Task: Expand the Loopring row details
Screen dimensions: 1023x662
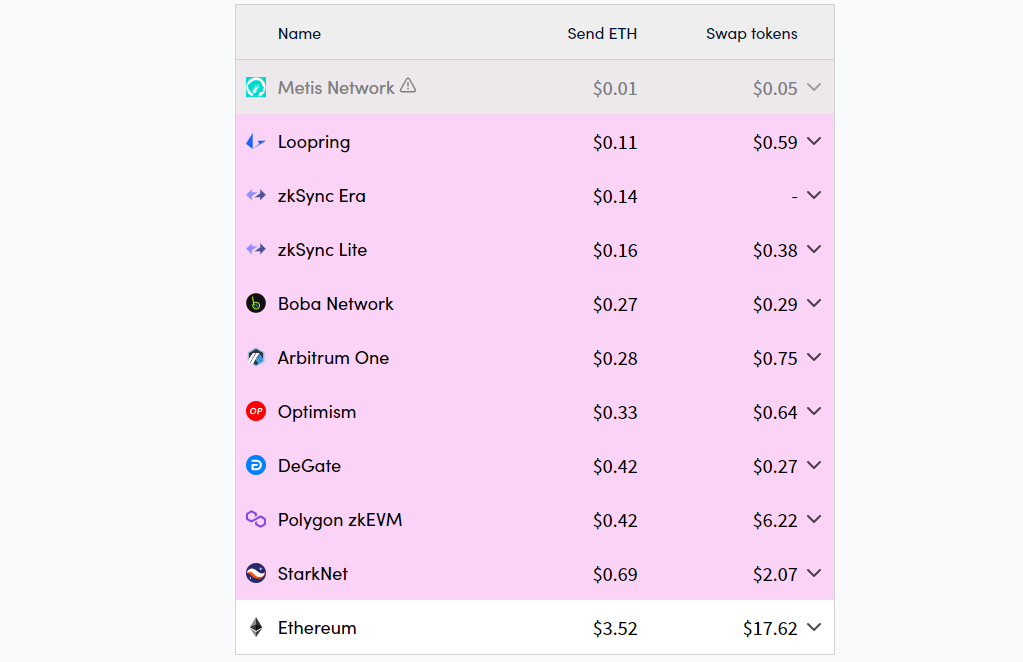Action: coord(814,141)
